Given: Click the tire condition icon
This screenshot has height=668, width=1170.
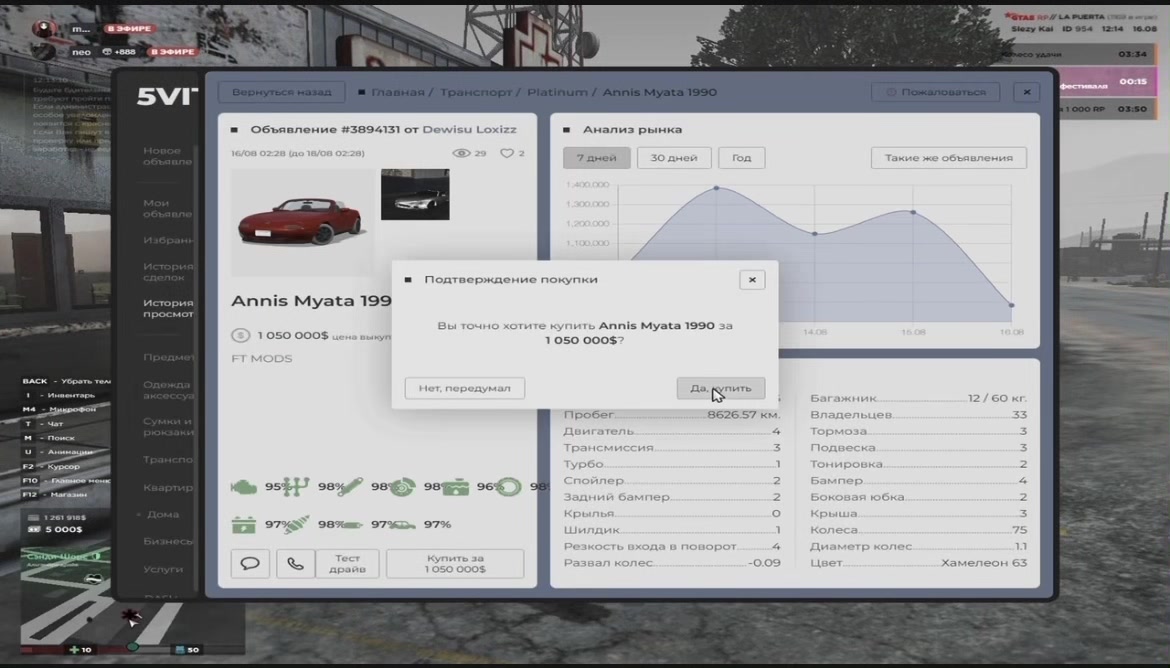Looking at the screenshot, I should [x=509, y=487].
